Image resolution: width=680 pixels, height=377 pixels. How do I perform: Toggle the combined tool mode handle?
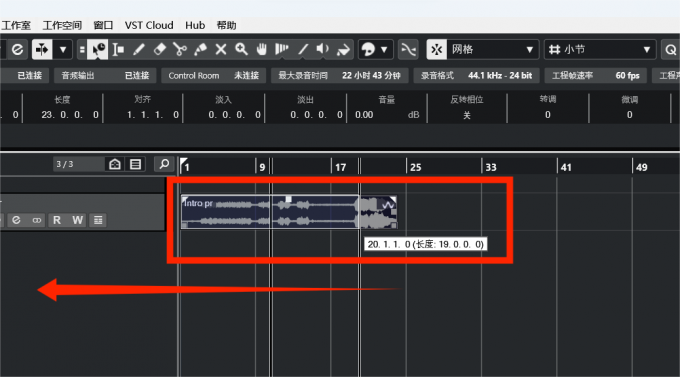(x=82, y=49)
